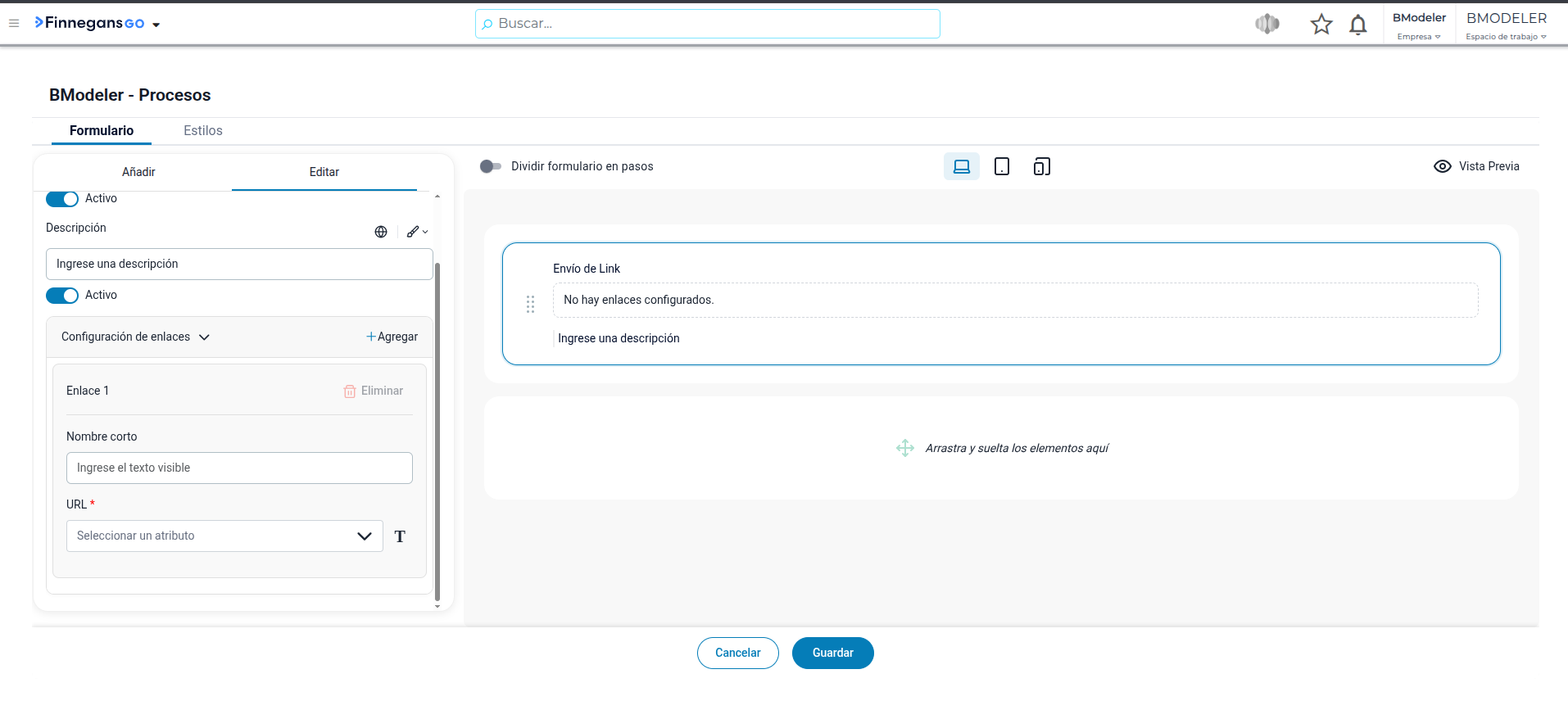Click the Enlace 1 heading
Screen dimensions: 1568x701
click(x=88, y=391)
